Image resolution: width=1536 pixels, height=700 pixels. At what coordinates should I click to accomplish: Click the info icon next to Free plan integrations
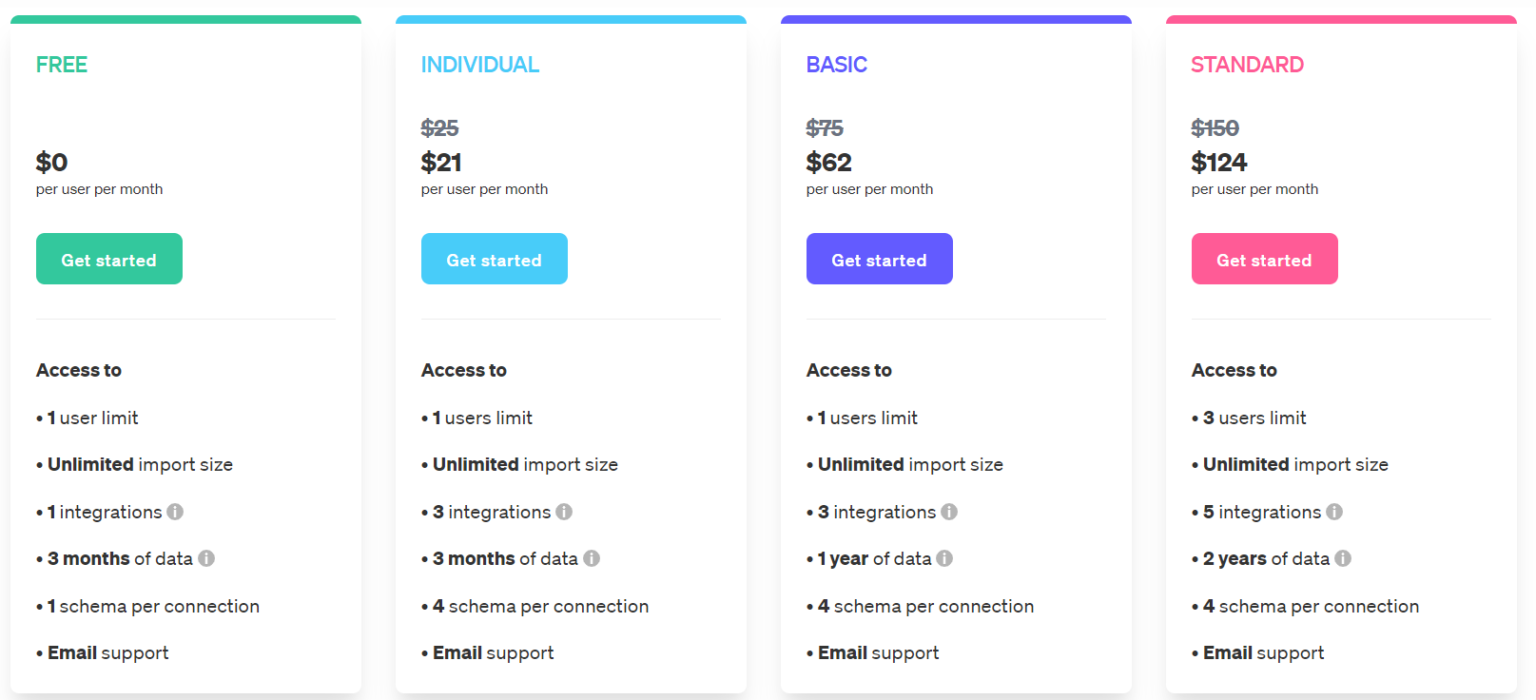[x=176, y=512]
